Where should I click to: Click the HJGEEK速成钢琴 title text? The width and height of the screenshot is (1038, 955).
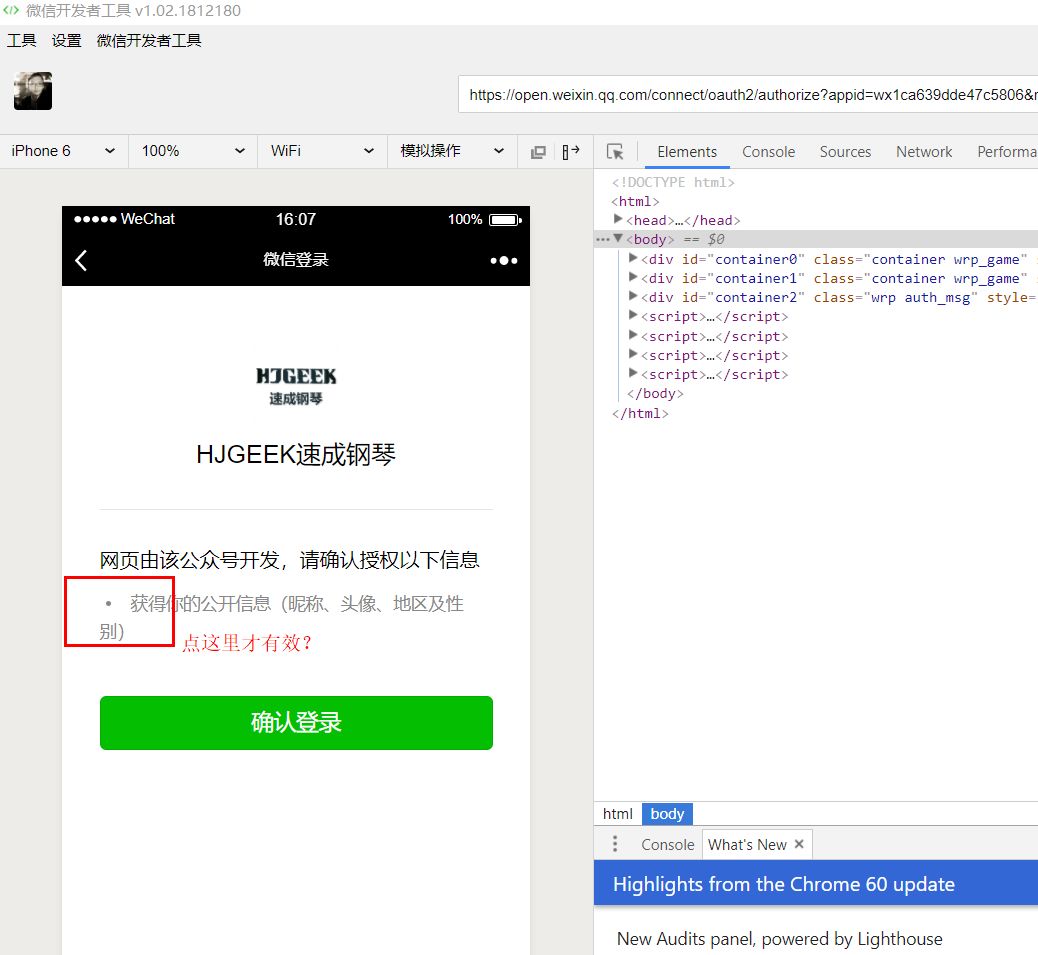[x=296, y=455]
